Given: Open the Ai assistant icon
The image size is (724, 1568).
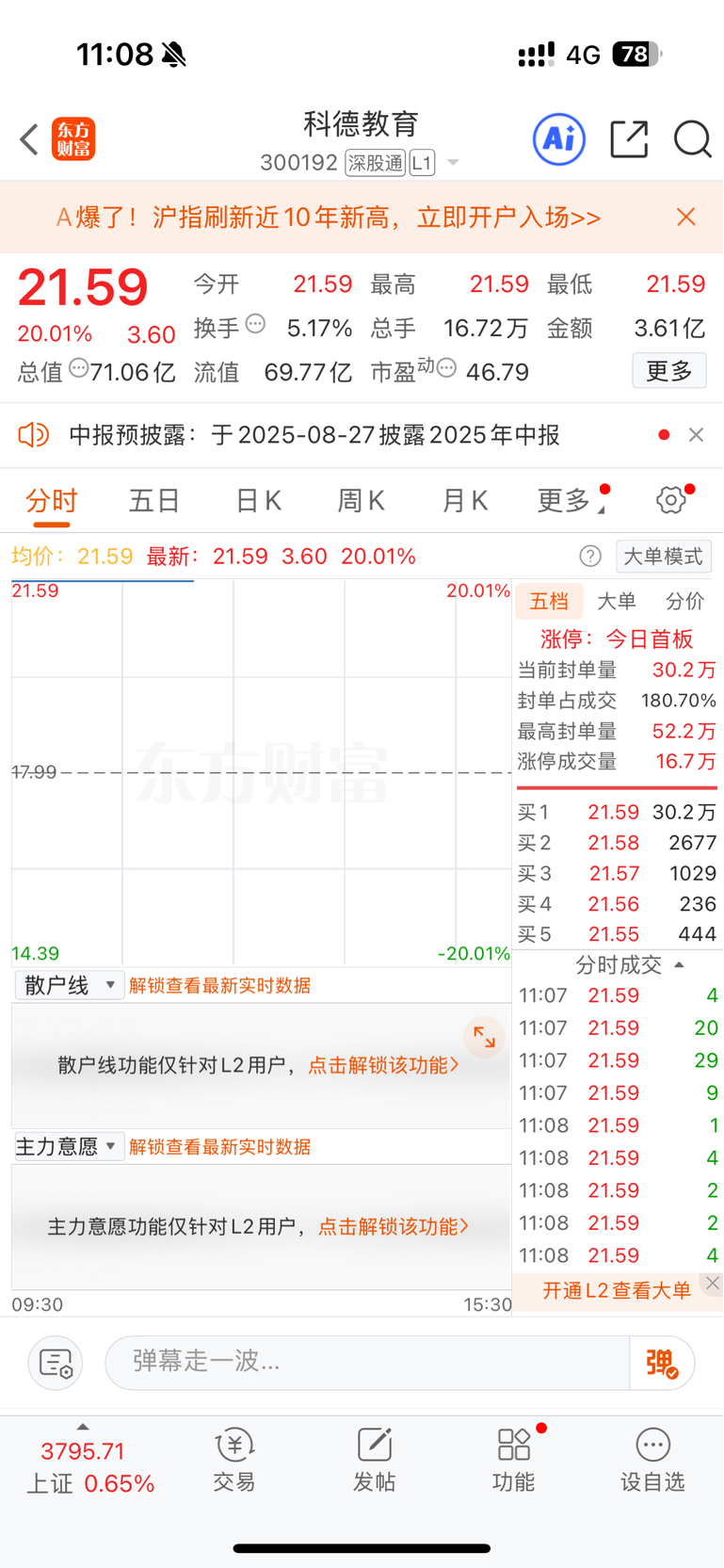Looking at the screenshot, I should coord(559,139).
